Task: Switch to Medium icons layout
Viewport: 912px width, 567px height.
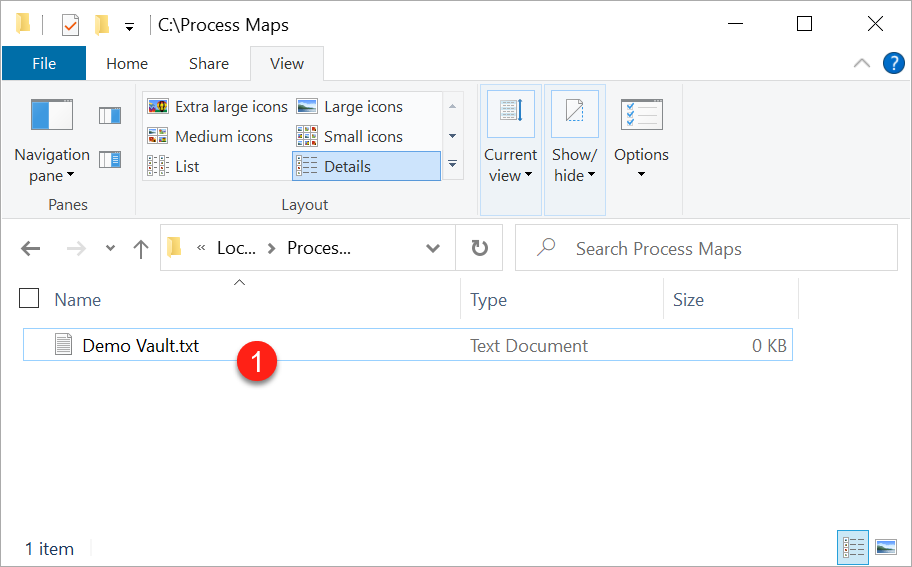Action: [211, 137]
